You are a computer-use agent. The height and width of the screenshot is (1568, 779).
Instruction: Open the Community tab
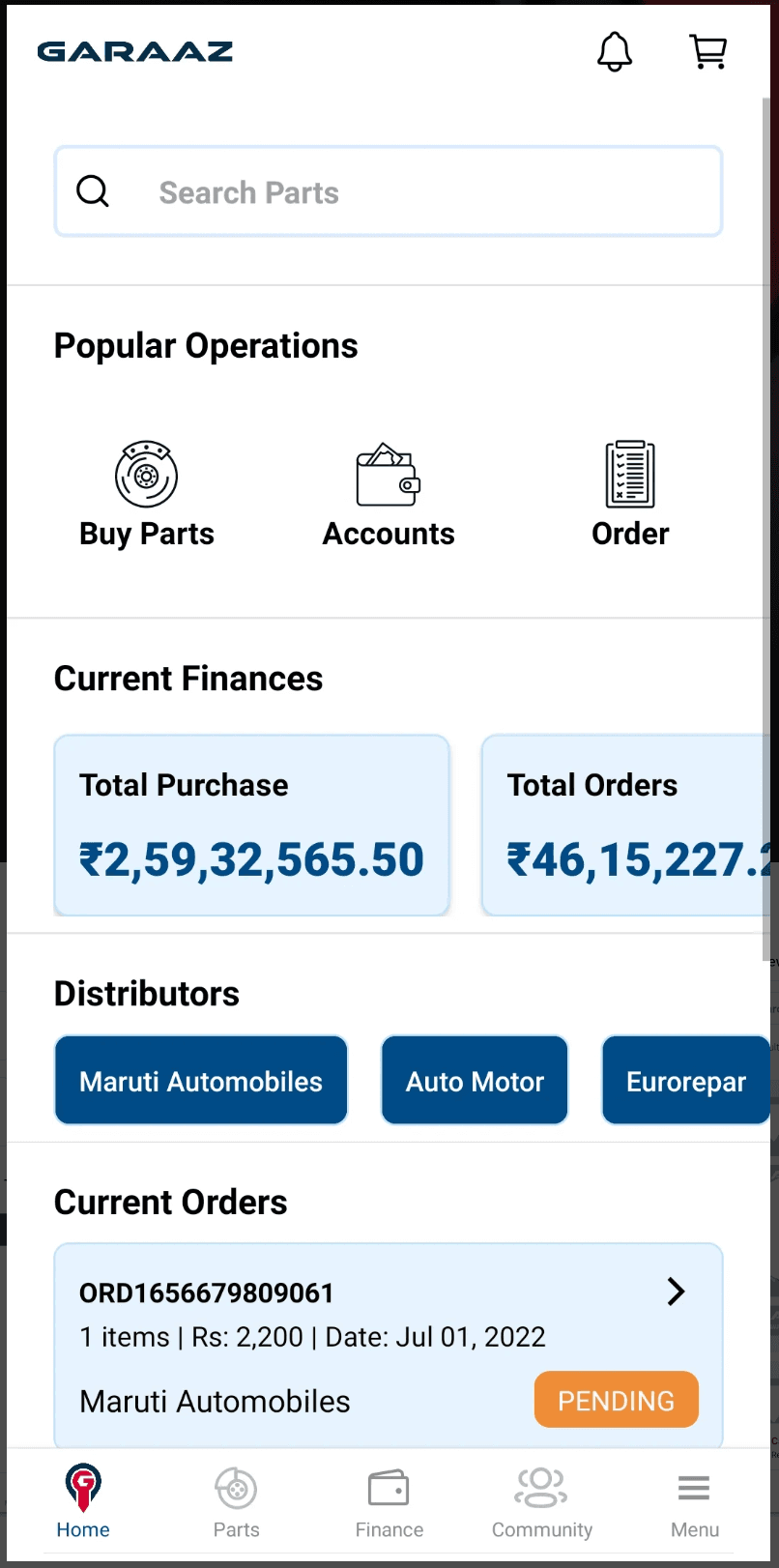(541, 1500)
